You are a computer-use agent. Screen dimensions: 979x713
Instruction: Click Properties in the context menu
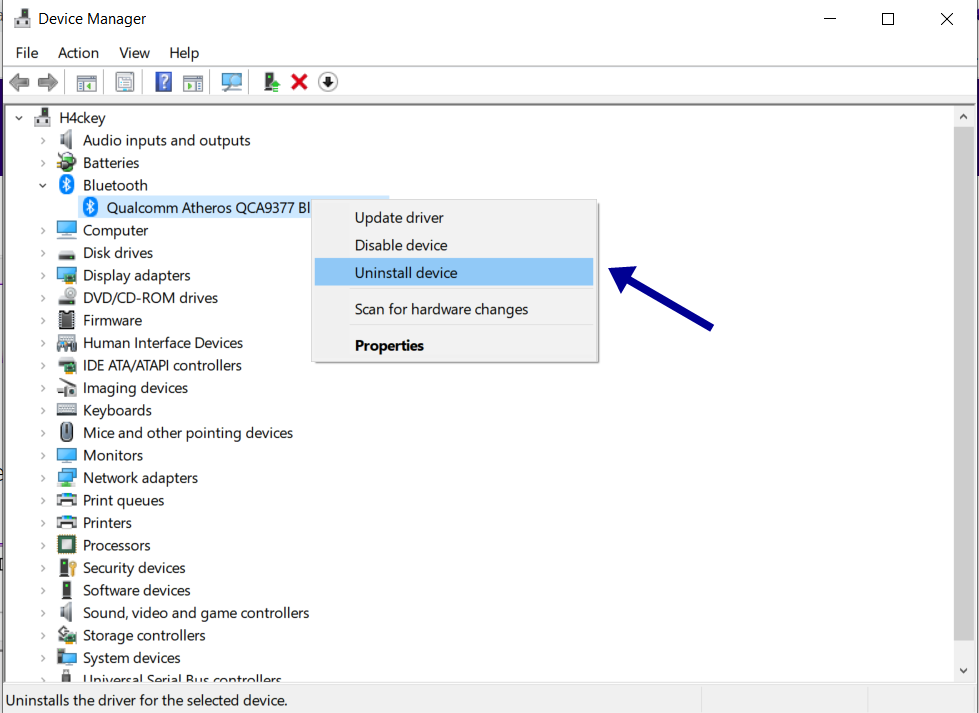point(389,345)
